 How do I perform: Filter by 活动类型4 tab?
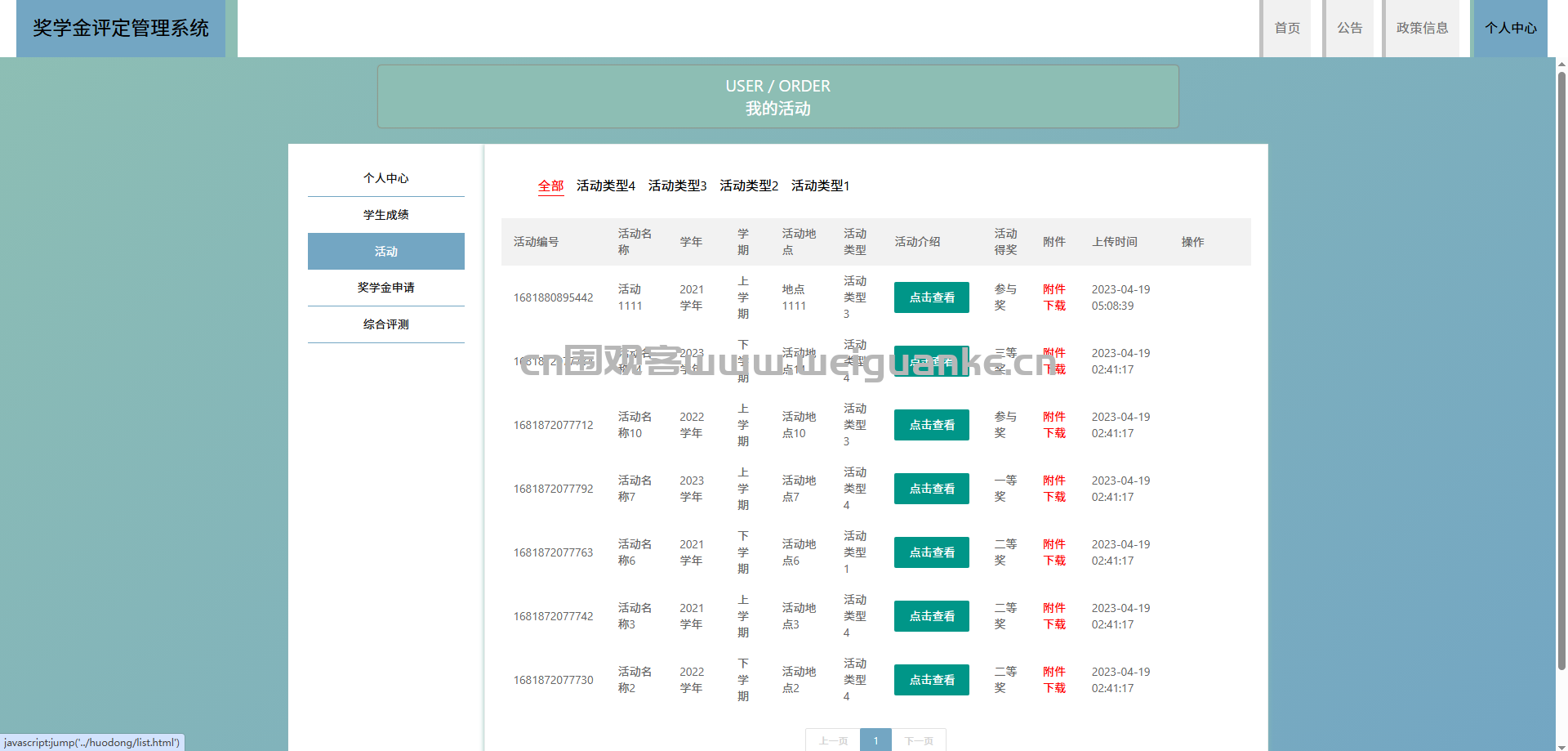606,186
